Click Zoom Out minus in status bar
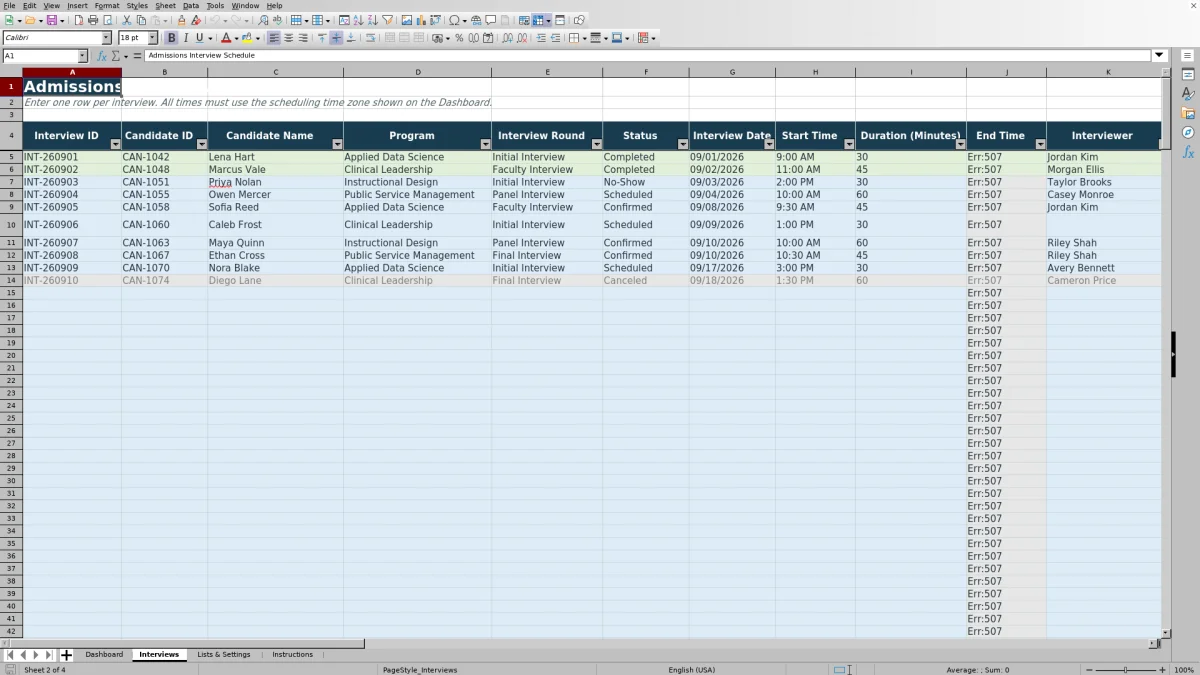 pos(1090,670)
